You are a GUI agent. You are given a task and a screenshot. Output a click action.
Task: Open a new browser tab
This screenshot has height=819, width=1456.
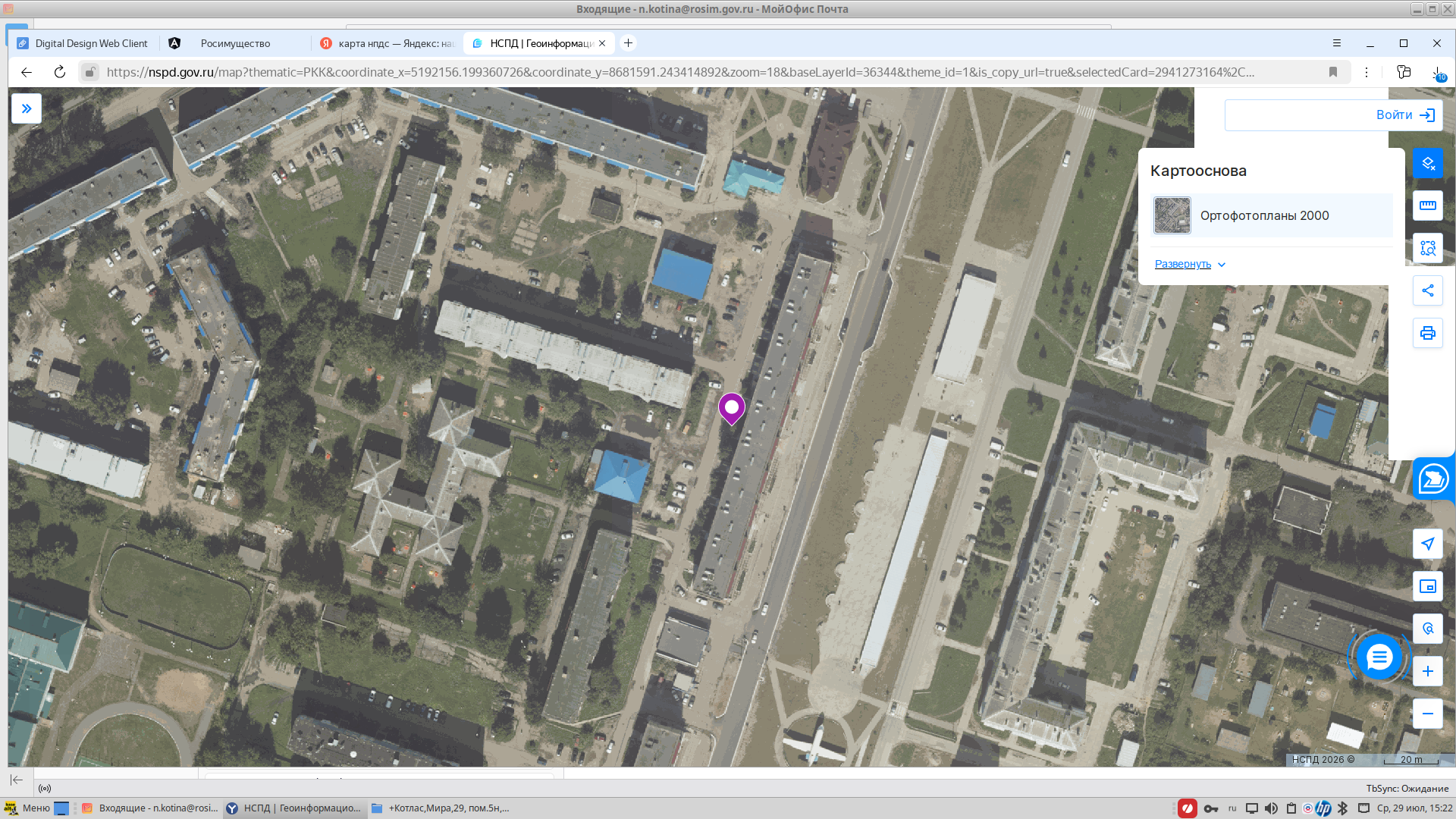(628, 43)
